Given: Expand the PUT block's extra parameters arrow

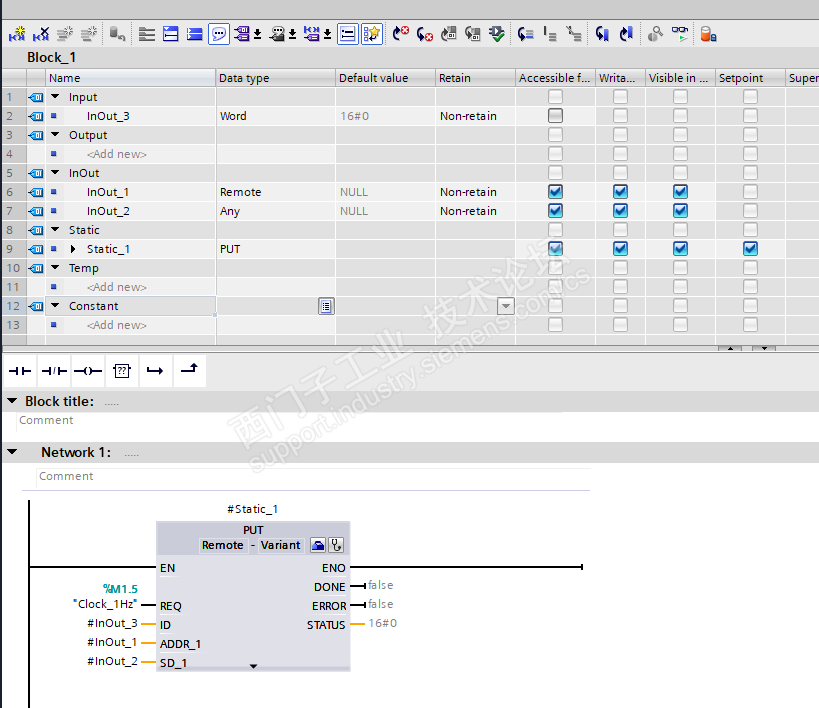Looking at the screenshot, I should click(x=253, y=665).
